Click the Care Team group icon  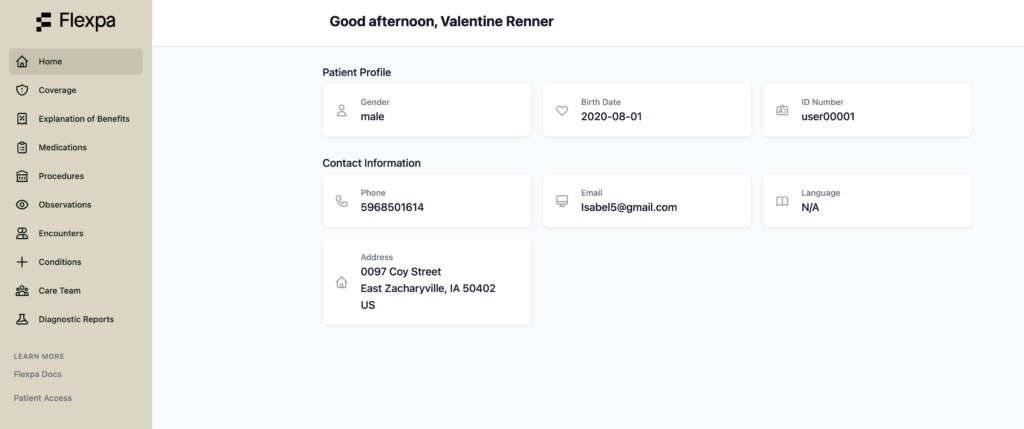point(22,291)
